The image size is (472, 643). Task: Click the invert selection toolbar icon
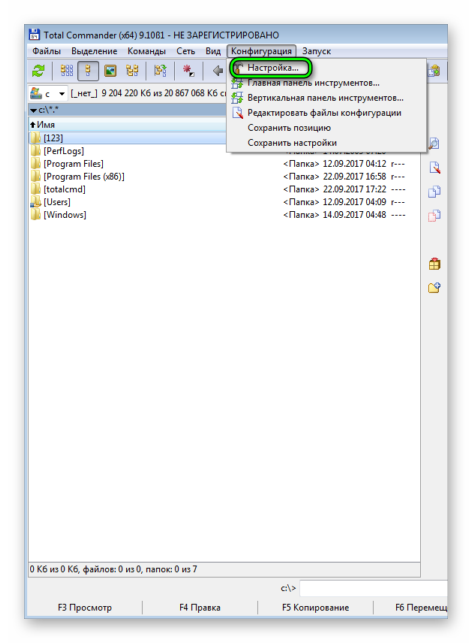click(x=160, y=71)
